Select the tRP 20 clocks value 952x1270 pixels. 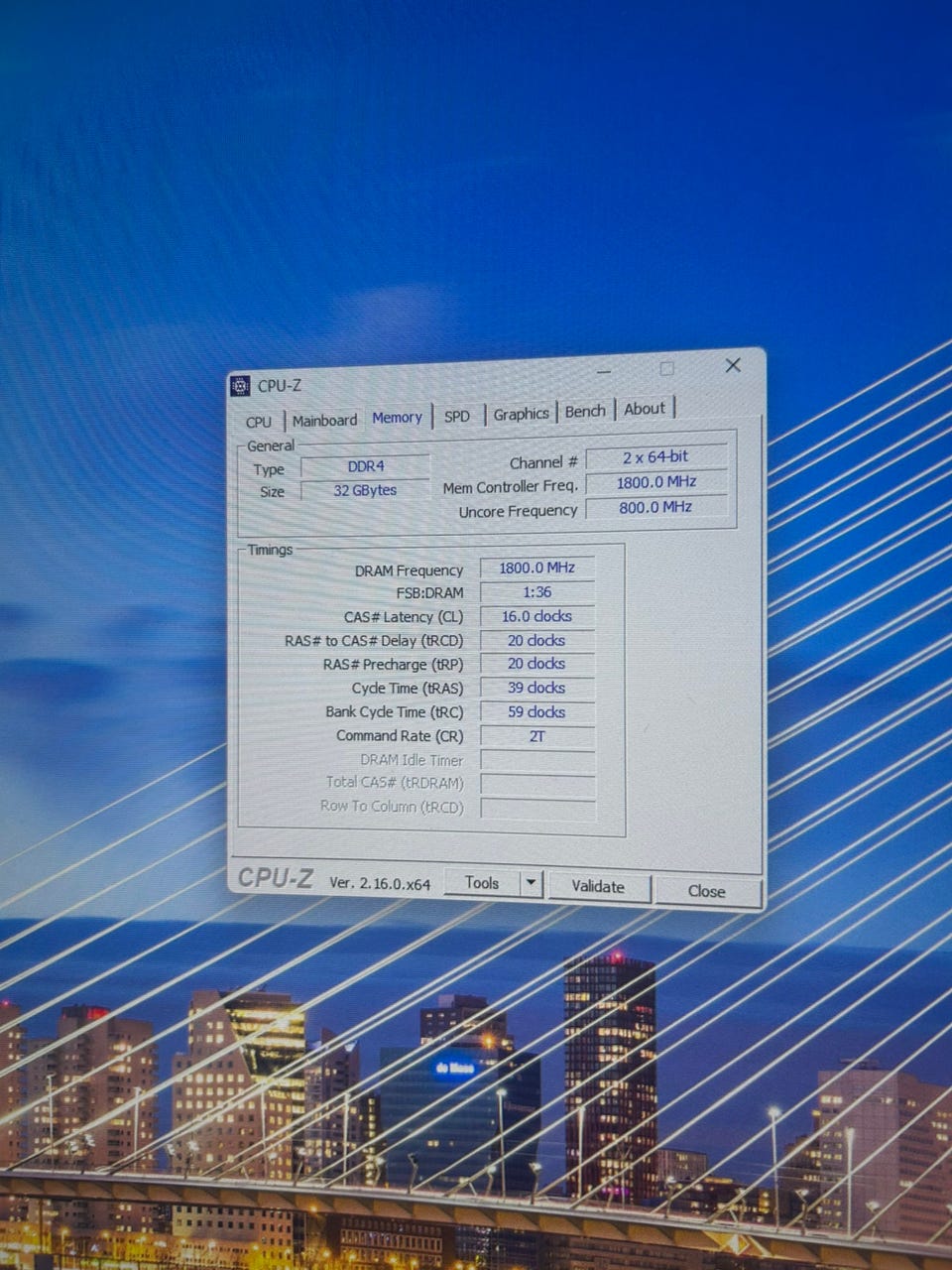click(537, 664)
